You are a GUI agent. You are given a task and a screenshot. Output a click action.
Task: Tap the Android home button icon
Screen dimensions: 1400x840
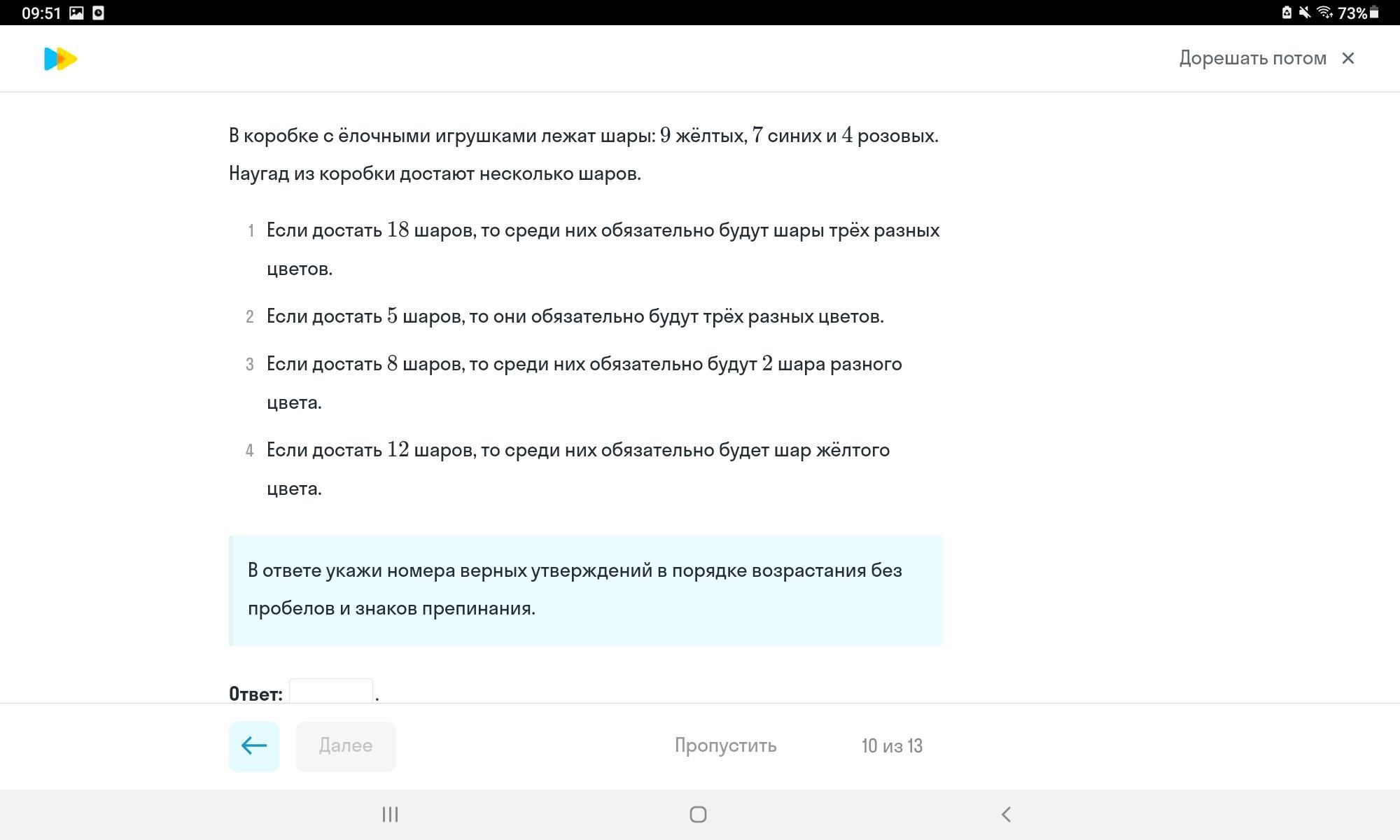coord(698,814)
